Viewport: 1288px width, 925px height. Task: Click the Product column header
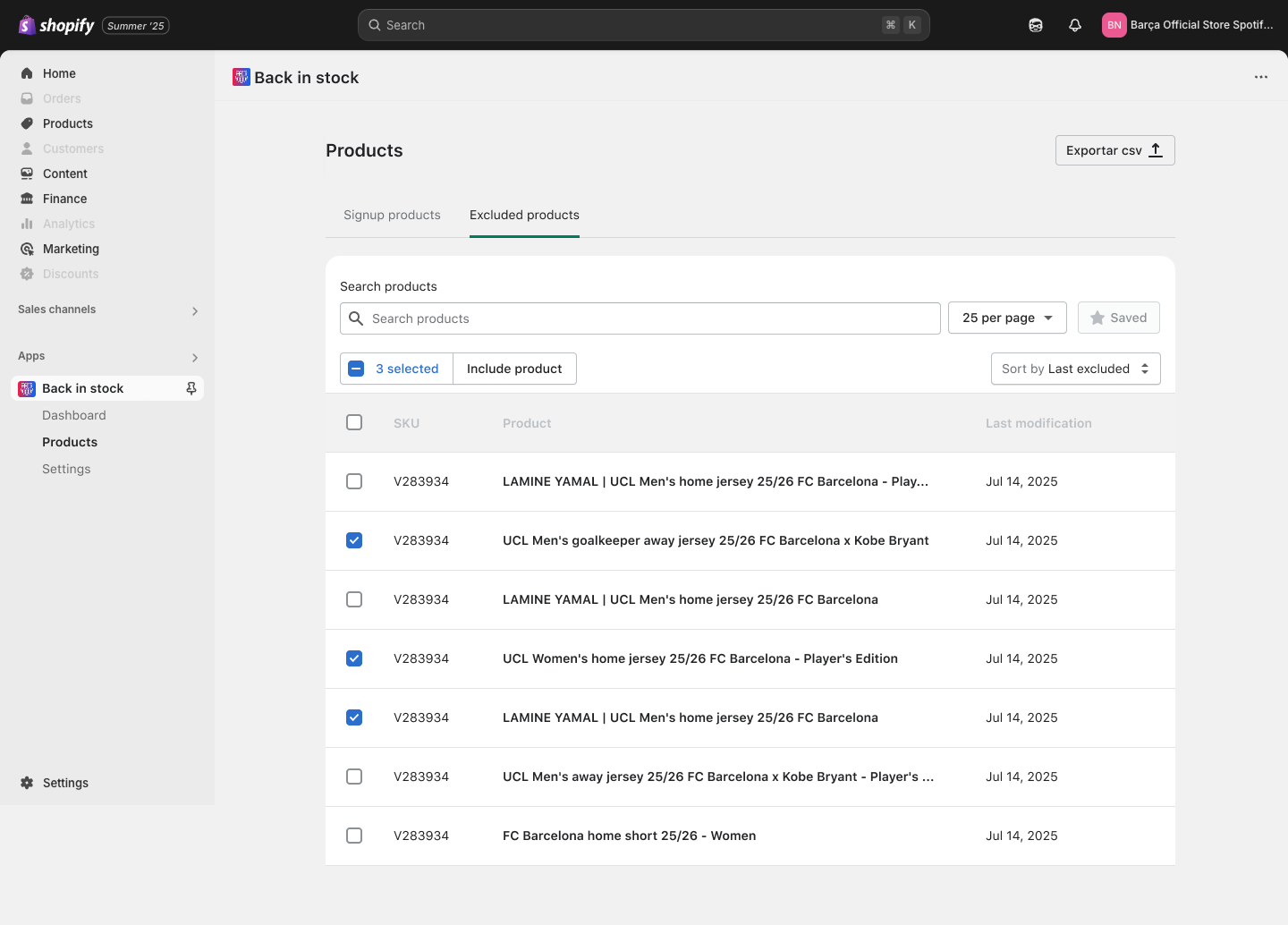(527, 423)
